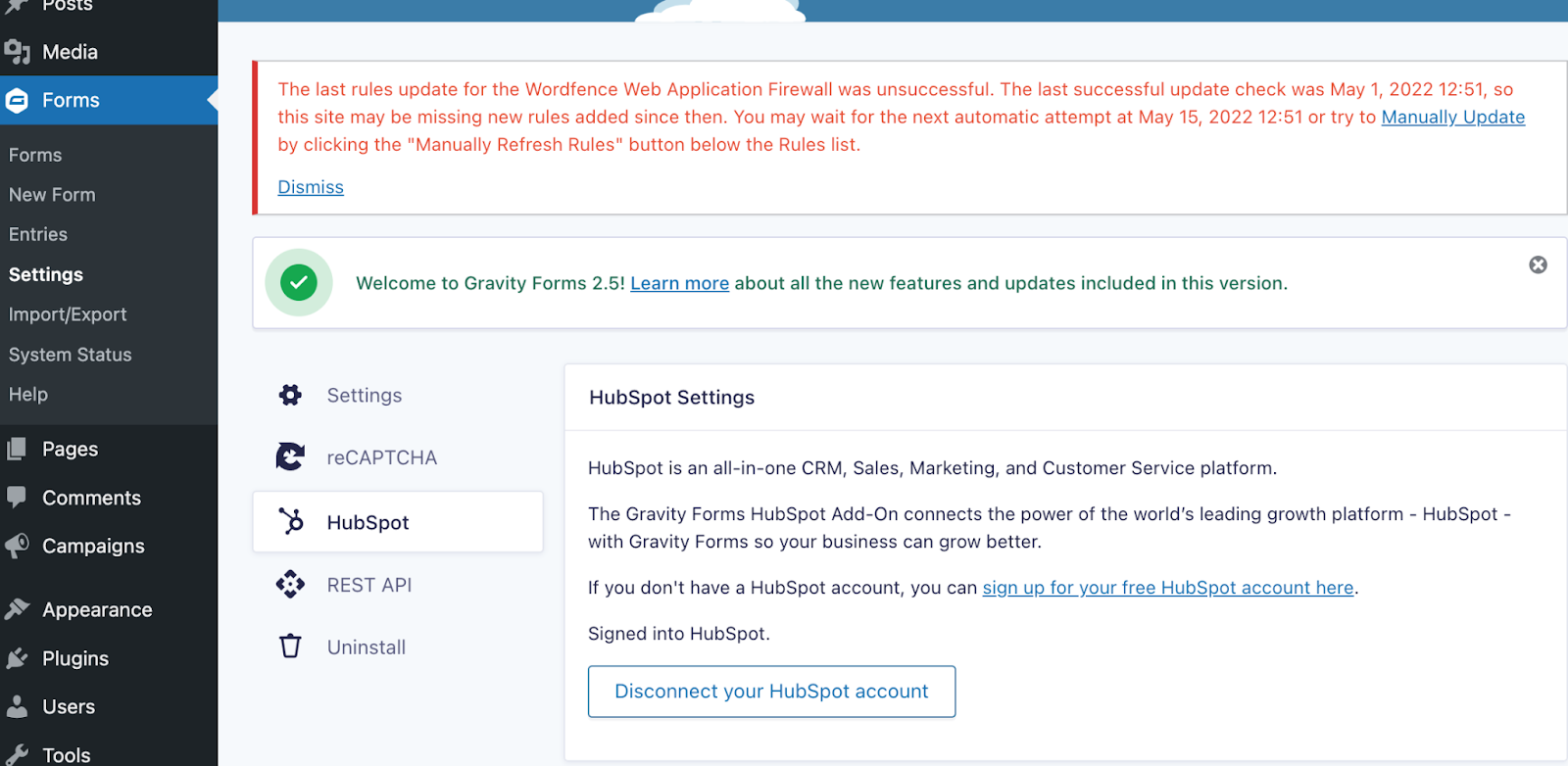
Task: Click the Gravity Forms icon in sidebar
Action: pos(17,100)
